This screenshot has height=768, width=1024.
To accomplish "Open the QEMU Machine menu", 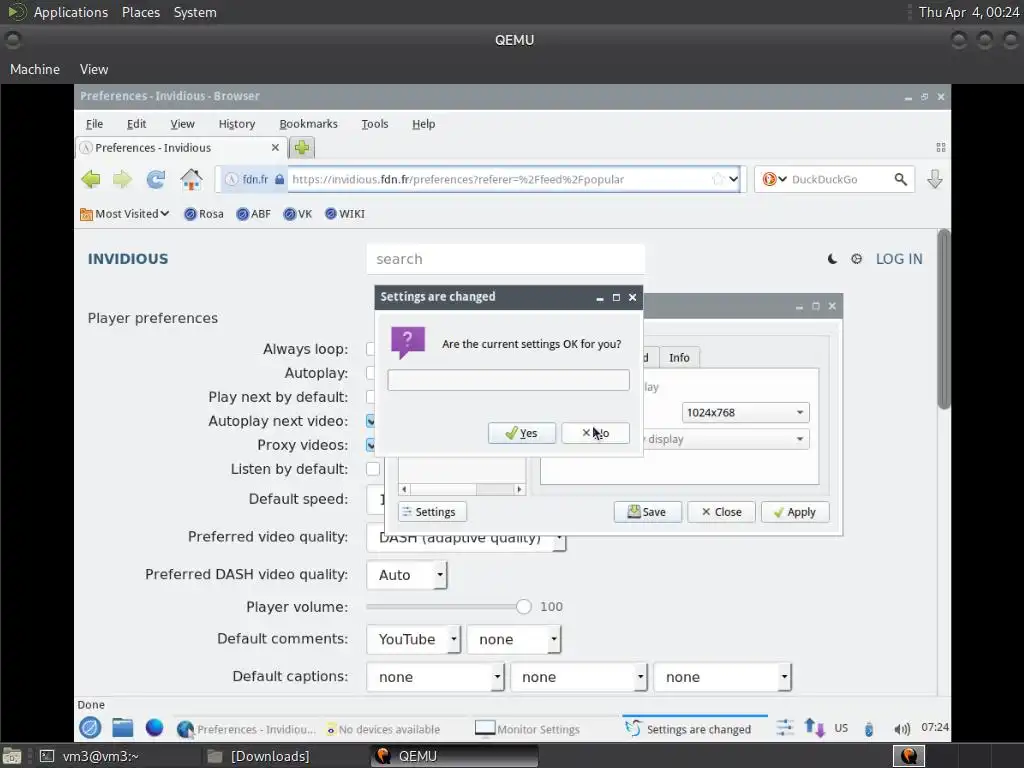I will [x=35, y=69].
